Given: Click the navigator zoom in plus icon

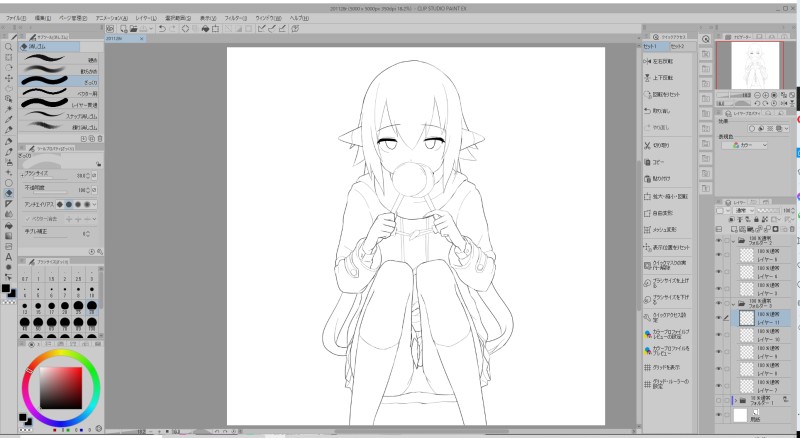Looking at the screenshot, I should 765,95.
